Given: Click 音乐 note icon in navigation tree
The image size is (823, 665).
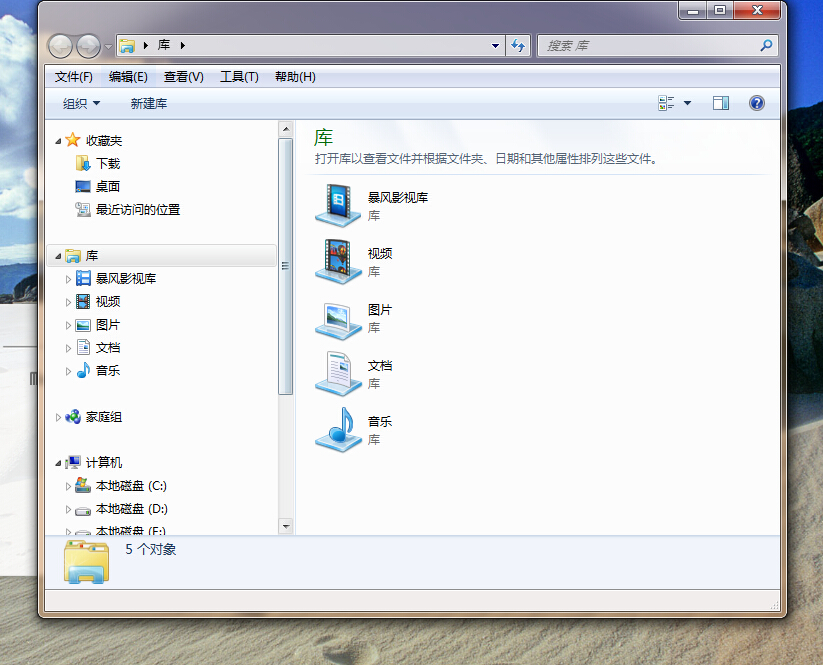Looking at the screenshot, I should [83, 370].
